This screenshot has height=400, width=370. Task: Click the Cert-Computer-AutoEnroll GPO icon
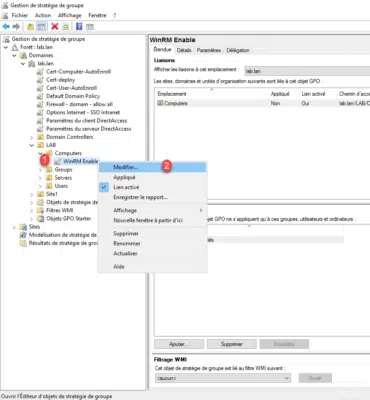40,72
